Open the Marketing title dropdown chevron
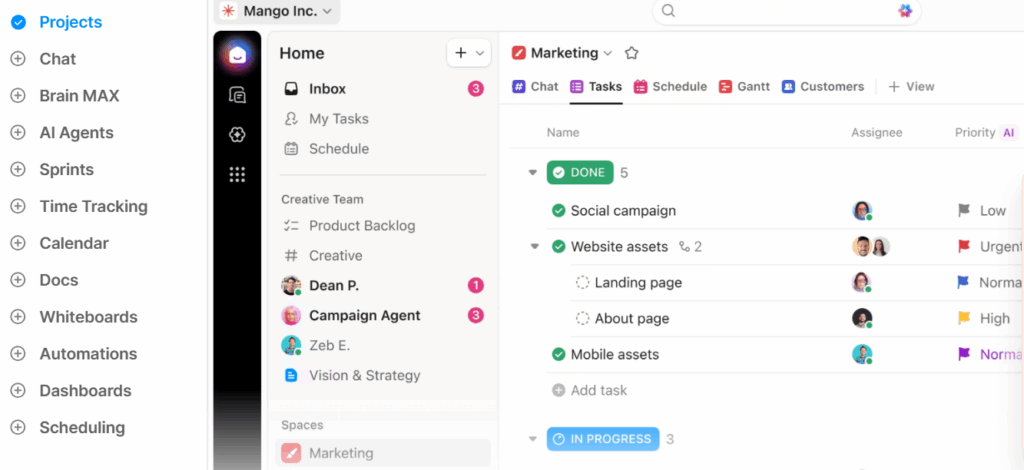This screenshot has width=1024, height=470. point(607,54)
